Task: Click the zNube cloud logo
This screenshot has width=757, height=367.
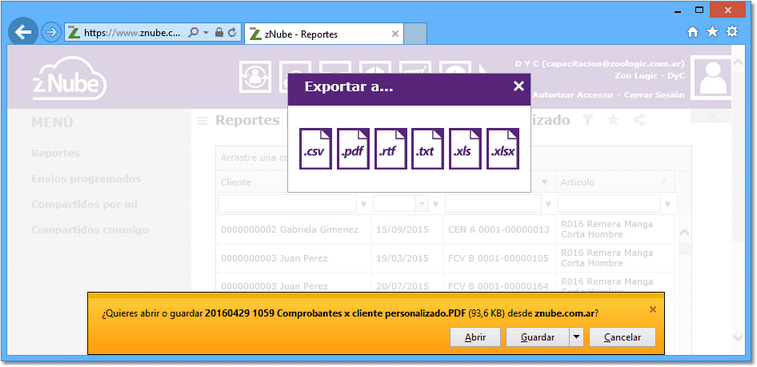Action: tap(70, 78)
